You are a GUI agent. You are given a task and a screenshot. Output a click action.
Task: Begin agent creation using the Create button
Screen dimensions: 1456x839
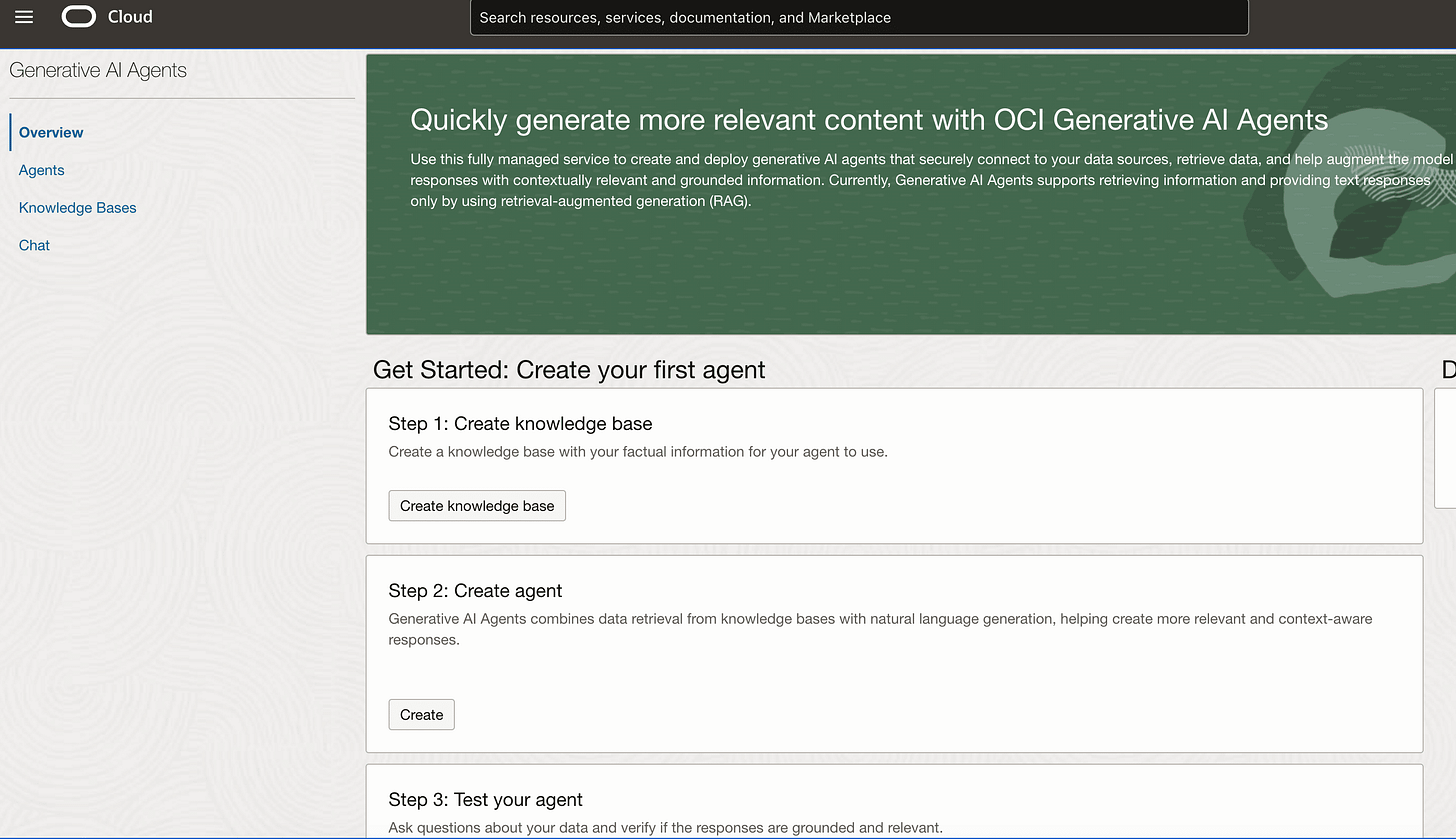tap(421, 714)
